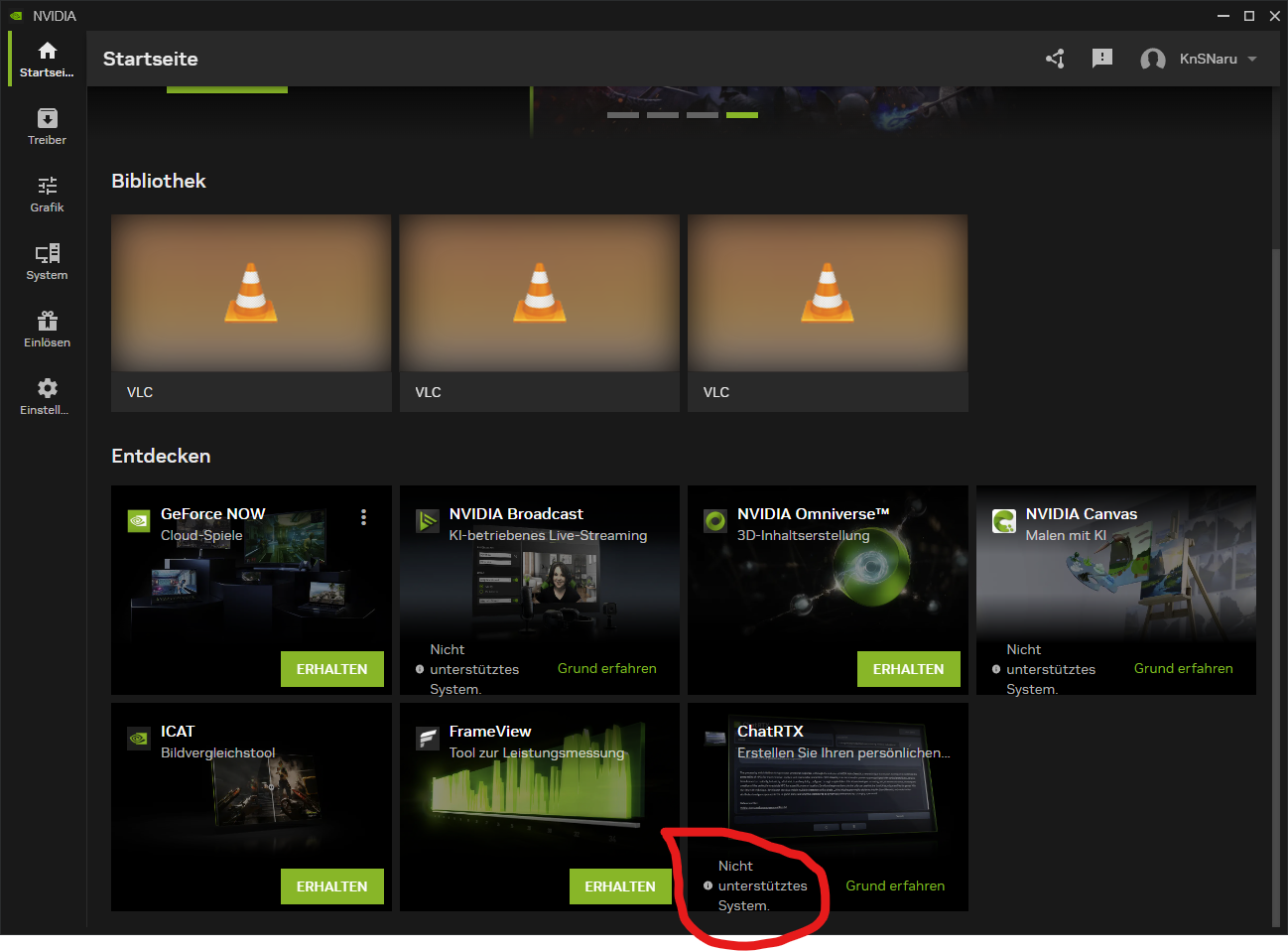Open Grund erfahren link for ChatRTX
The height and width of the screenshot is (952, 1288).
tap(894, 885)
